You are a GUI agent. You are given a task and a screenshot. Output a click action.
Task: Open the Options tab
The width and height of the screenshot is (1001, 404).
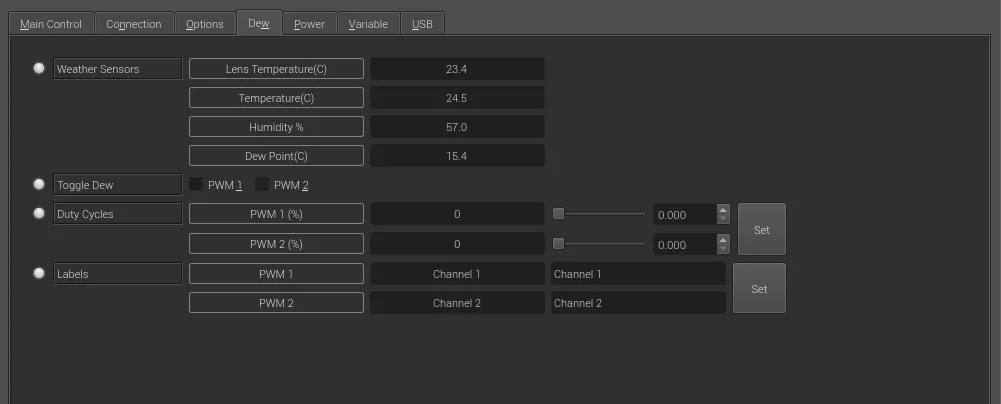coord(204,24)
